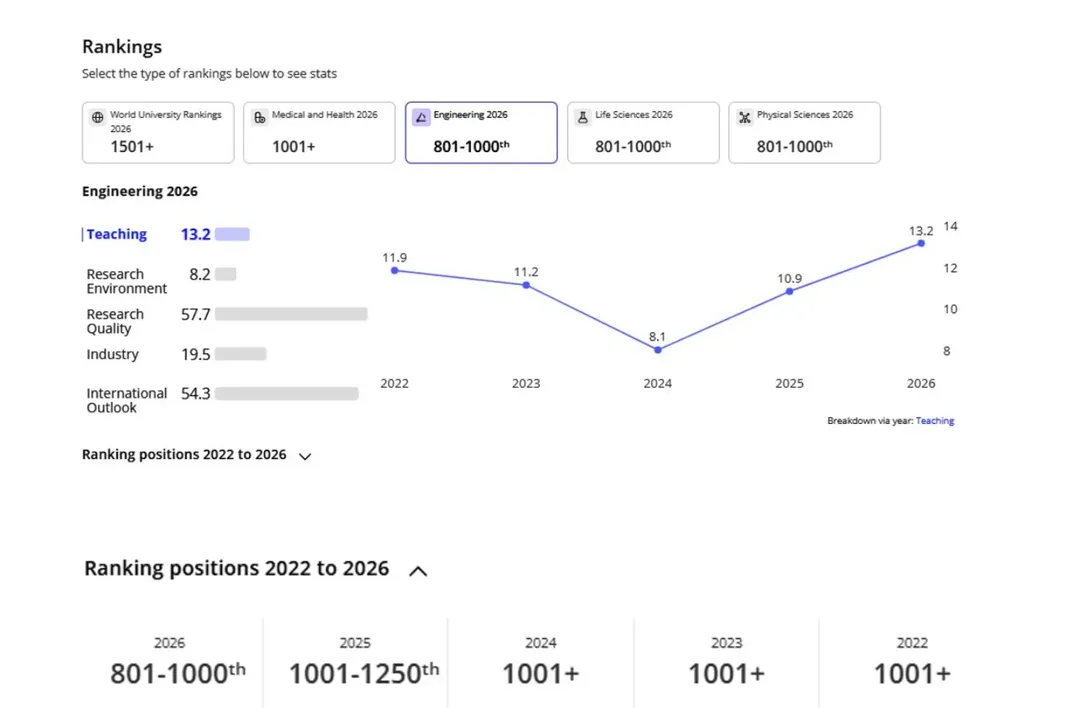Select the Industry score row
1080x708 pixels.
[x=113, y=354]
